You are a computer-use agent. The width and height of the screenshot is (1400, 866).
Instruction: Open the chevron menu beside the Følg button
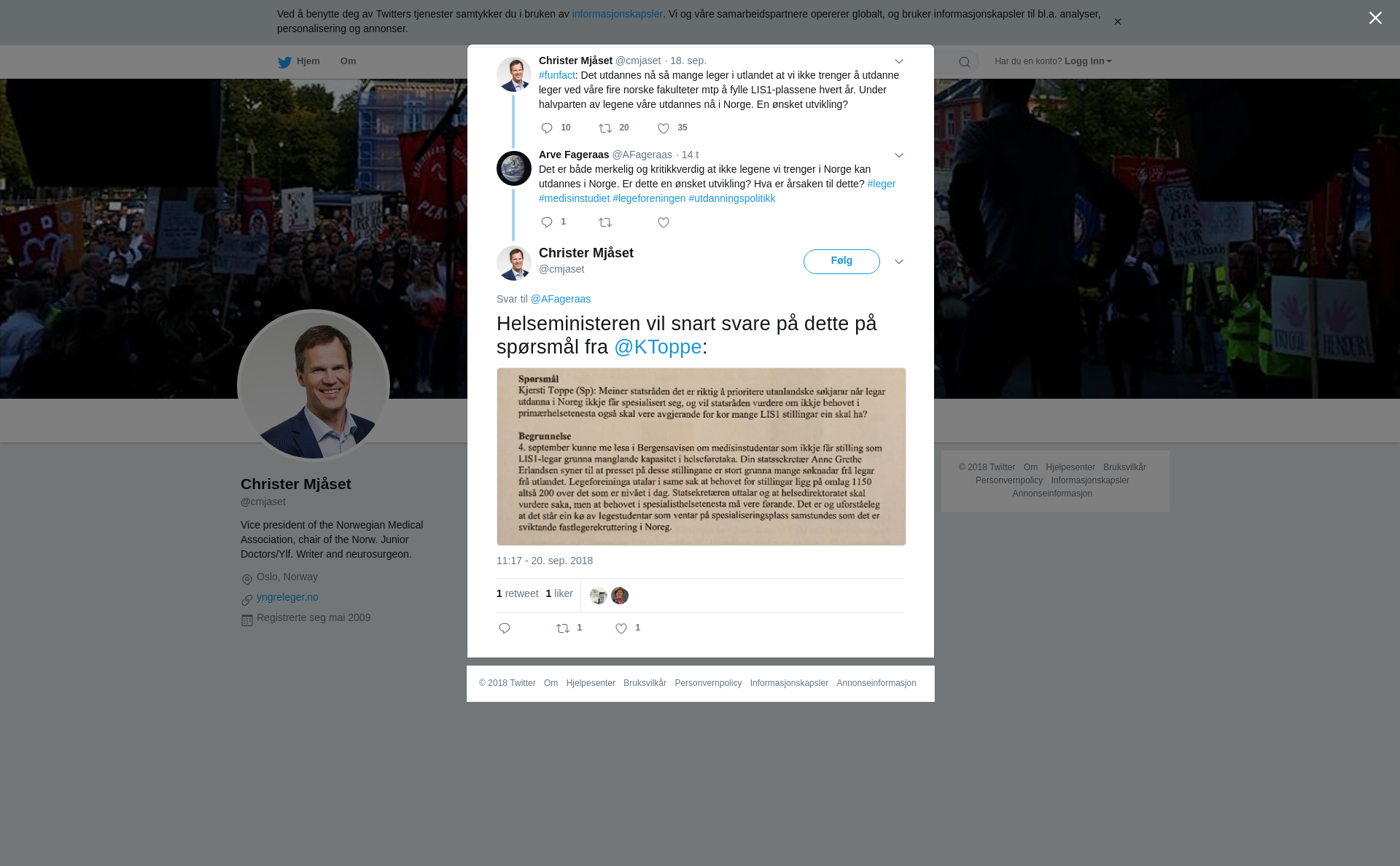point(899,262)
